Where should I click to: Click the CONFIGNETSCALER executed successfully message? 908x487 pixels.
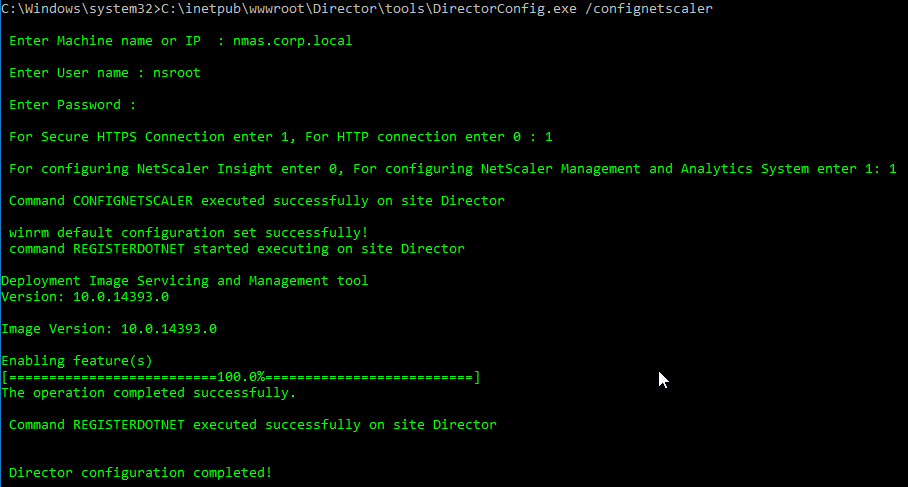(257, 200)
